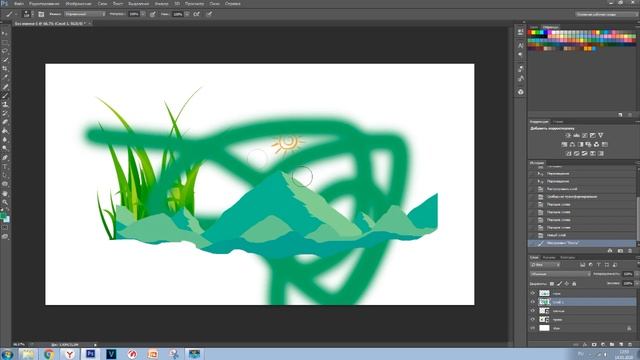Select the Zoom tool
The height and width of the screenshot is (360, 640).
pos(5,202)
